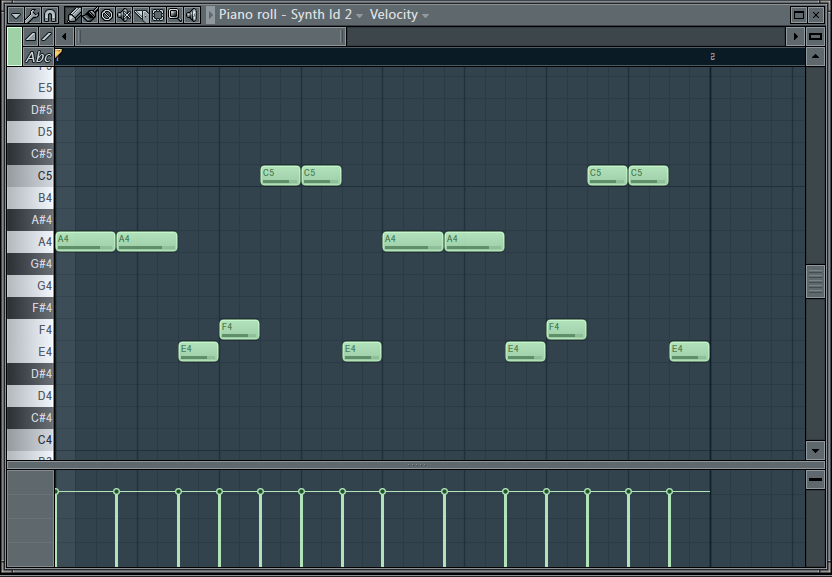
Task: Click the velocity panel minus button
Action: click(816, 480)
